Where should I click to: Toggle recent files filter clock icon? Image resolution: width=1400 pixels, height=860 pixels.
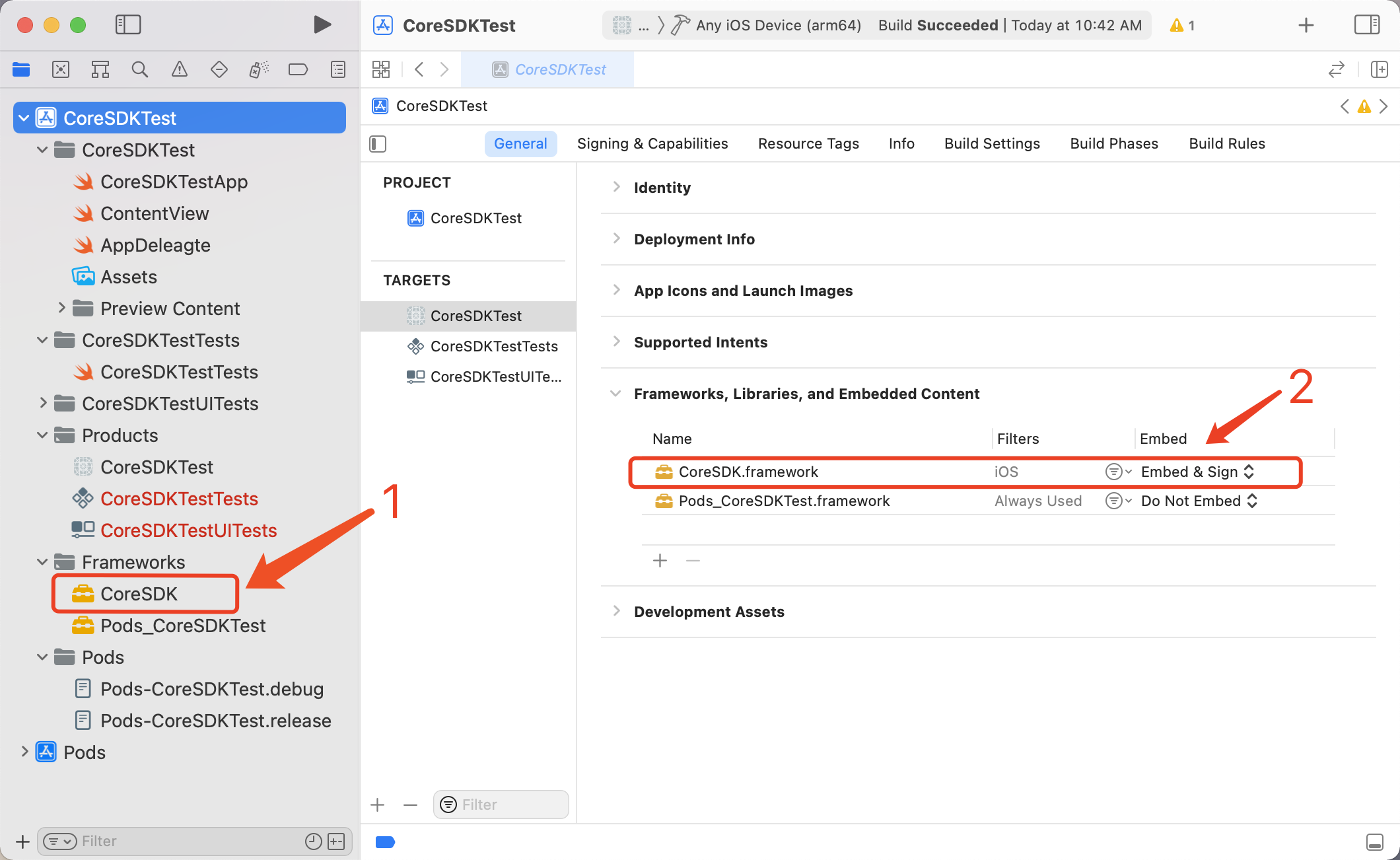coord(313,841)
